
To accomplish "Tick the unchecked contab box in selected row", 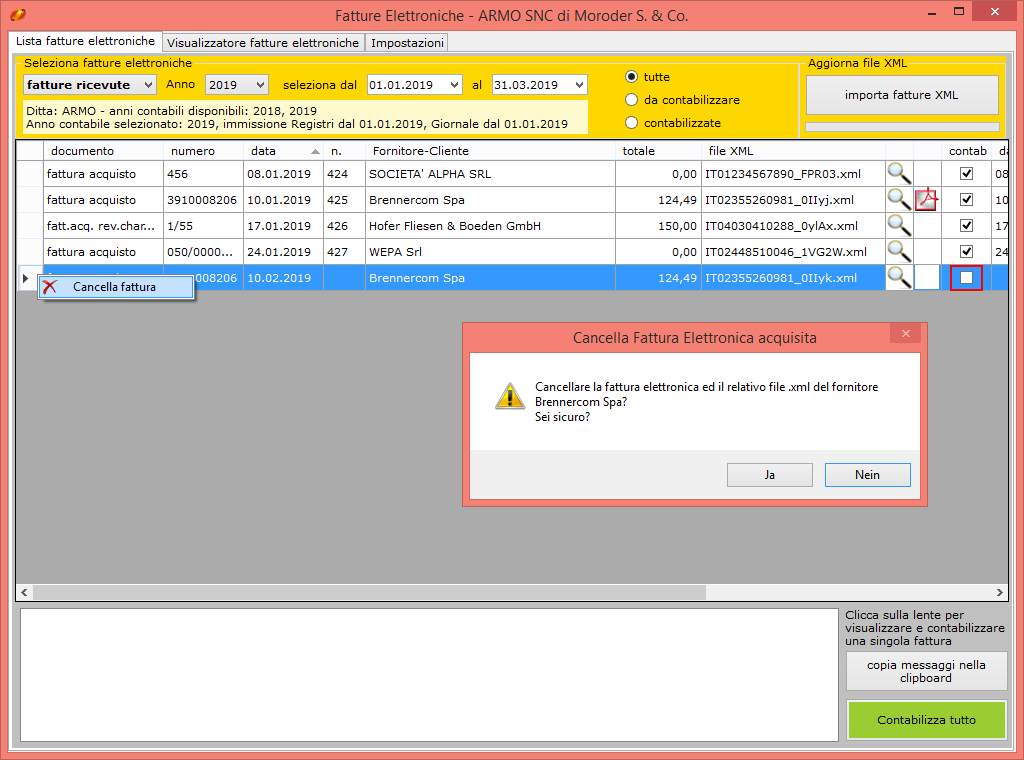I will [x=966, y=278].
